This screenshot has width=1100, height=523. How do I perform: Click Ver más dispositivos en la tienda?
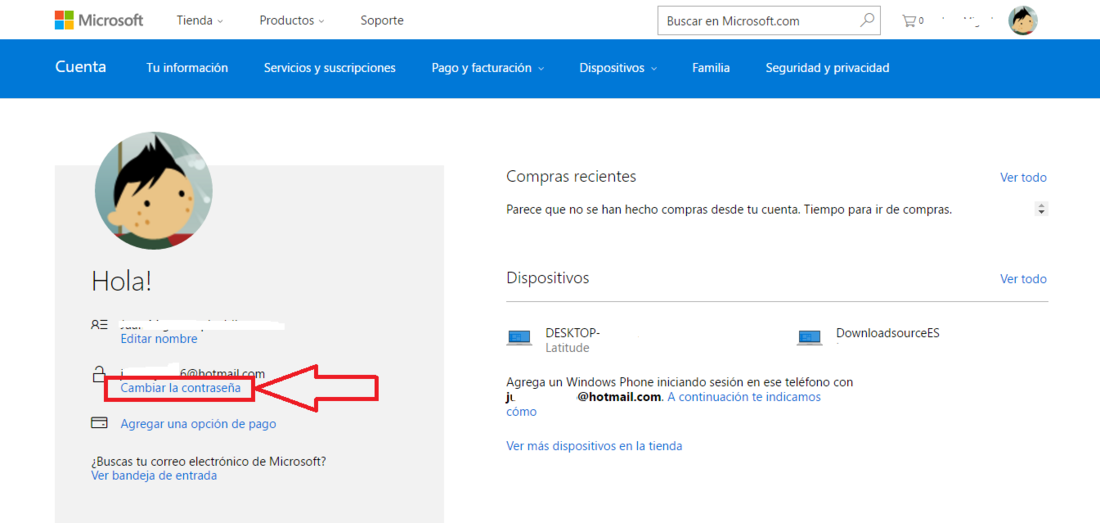594,445
